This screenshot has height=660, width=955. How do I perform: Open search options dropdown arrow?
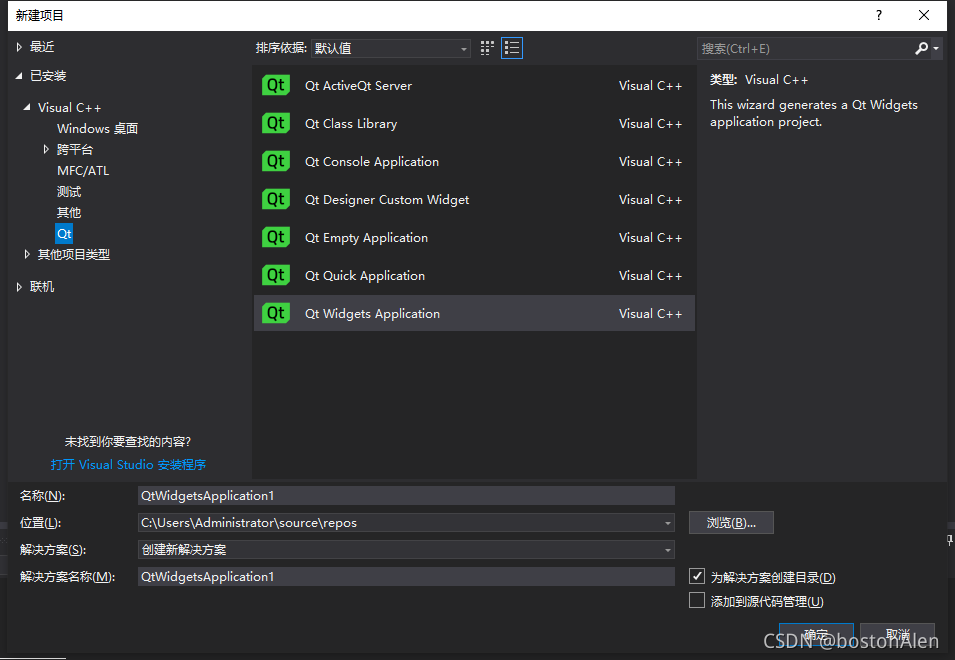click(x=936, y=48)
